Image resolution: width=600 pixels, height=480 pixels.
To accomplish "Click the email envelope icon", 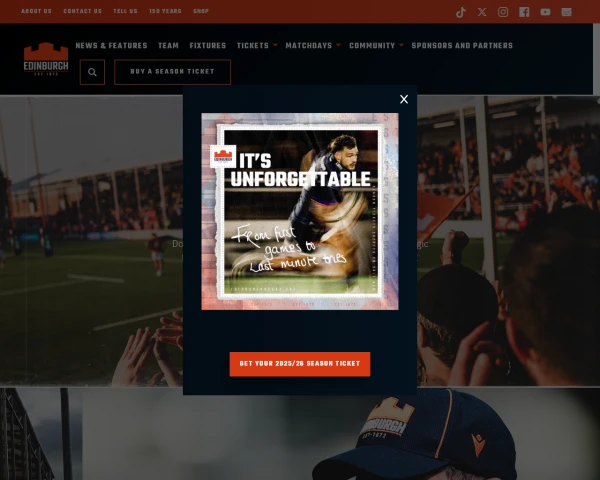I will (x=566, y=12).
